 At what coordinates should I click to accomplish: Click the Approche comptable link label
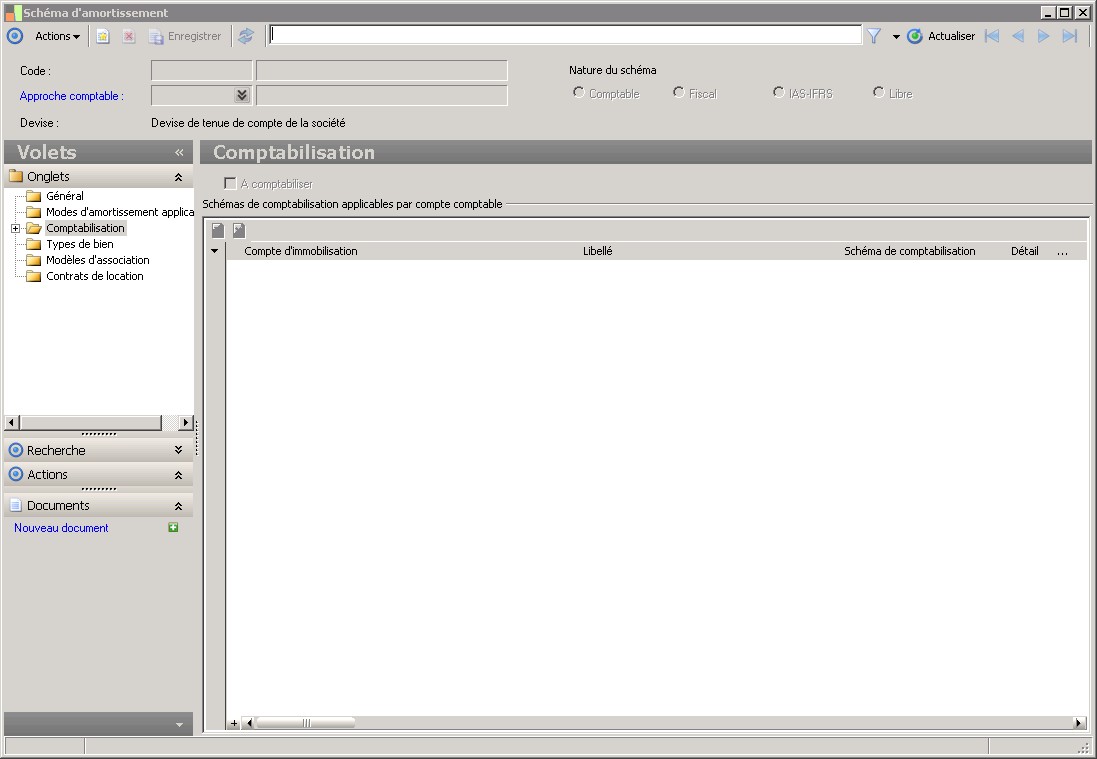point(71,96)
